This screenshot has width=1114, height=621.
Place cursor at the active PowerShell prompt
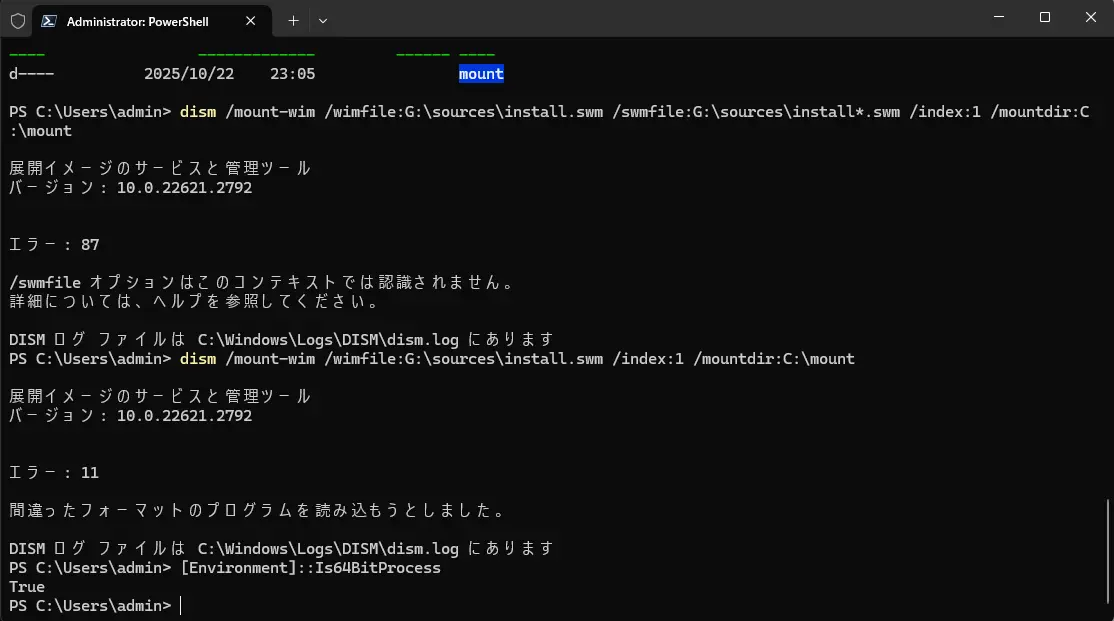click(x=181, y=605)
